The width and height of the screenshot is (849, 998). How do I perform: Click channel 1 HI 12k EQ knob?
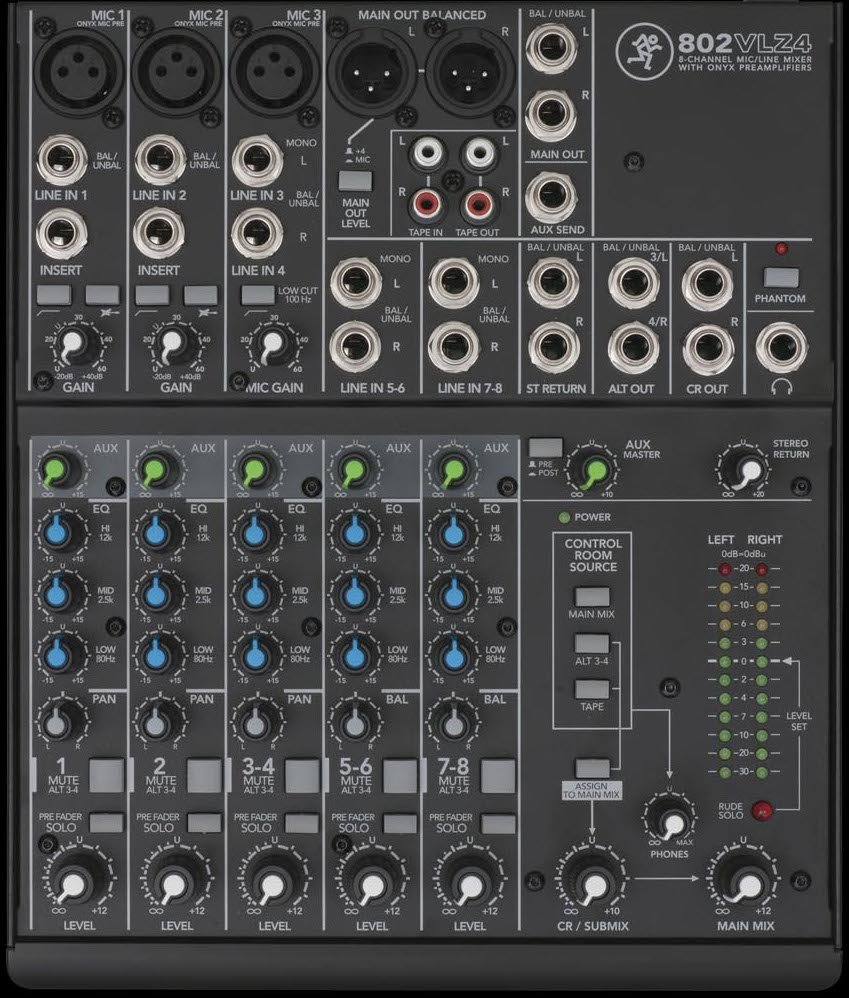59,531
